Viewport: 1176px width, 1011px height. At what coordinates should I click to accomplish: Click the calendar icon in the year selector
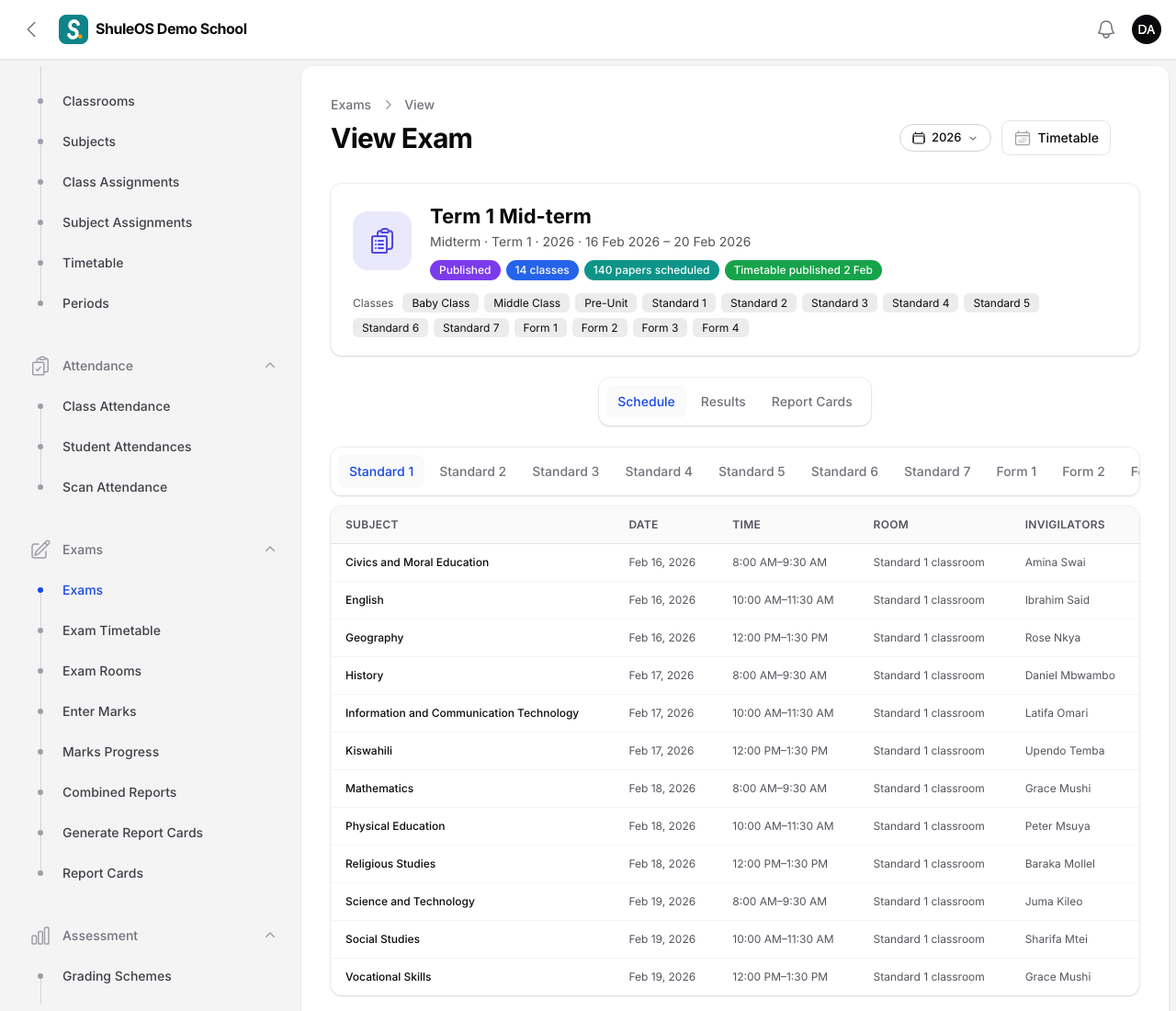click(919, 138)
